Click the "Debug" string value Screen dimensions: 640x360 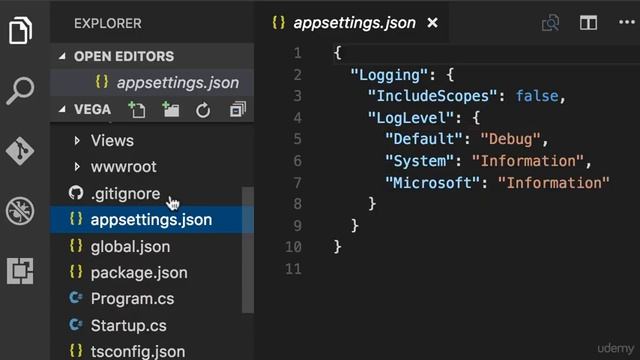(x=511, y=139)
